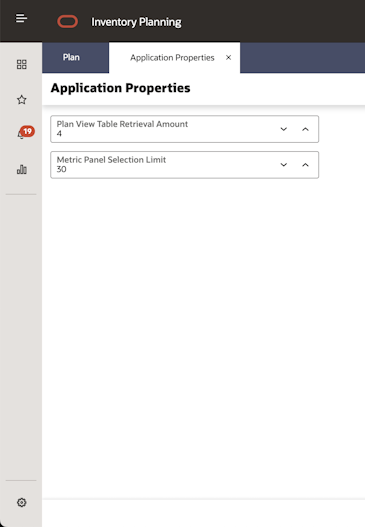Increase Metric Panel Selection Limit

pyautogui.click(x=305, y=165)
